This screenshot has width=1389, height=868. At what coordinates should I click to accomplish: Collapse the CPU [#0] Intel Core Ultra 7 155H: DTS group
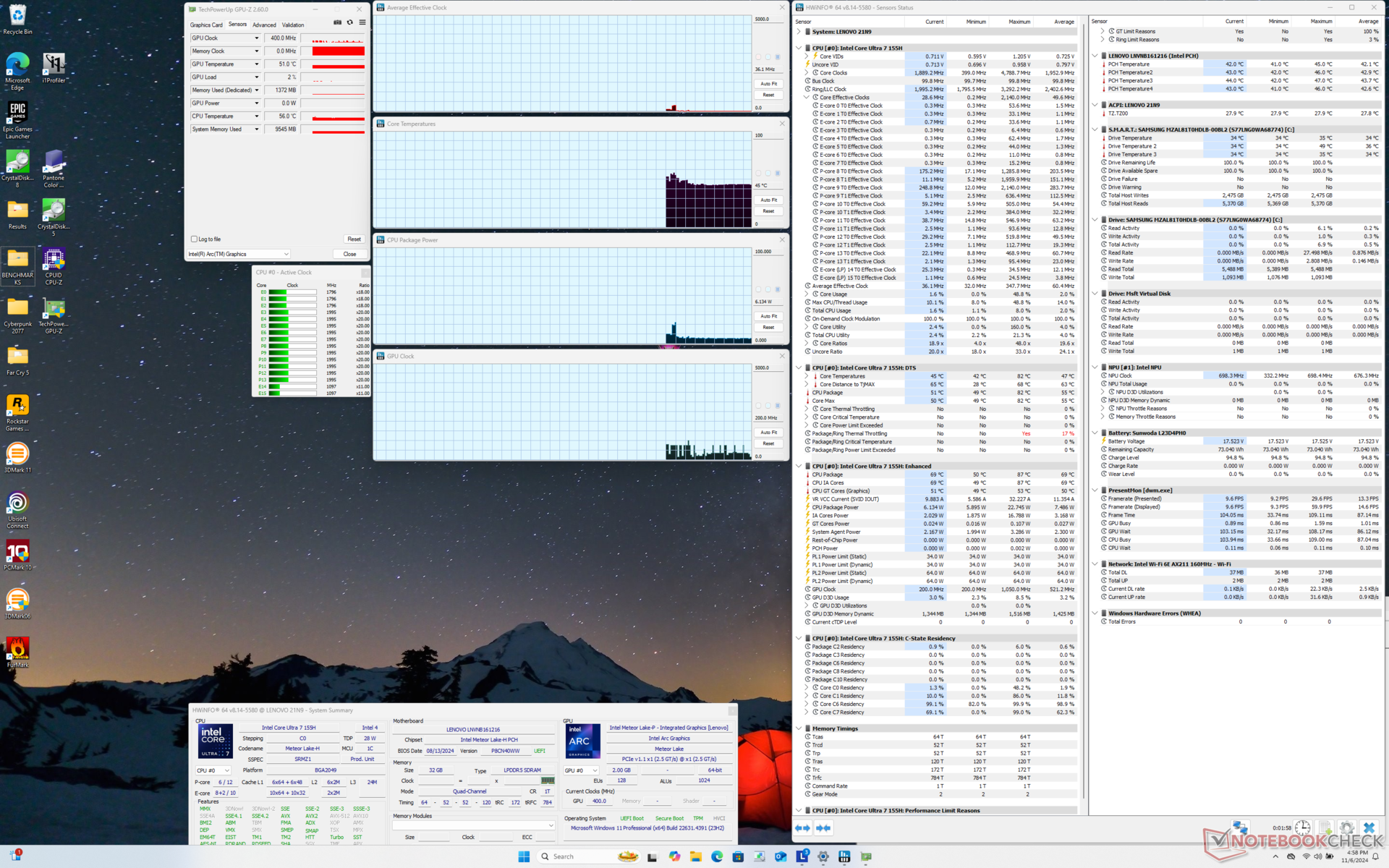tap(799, 368)
